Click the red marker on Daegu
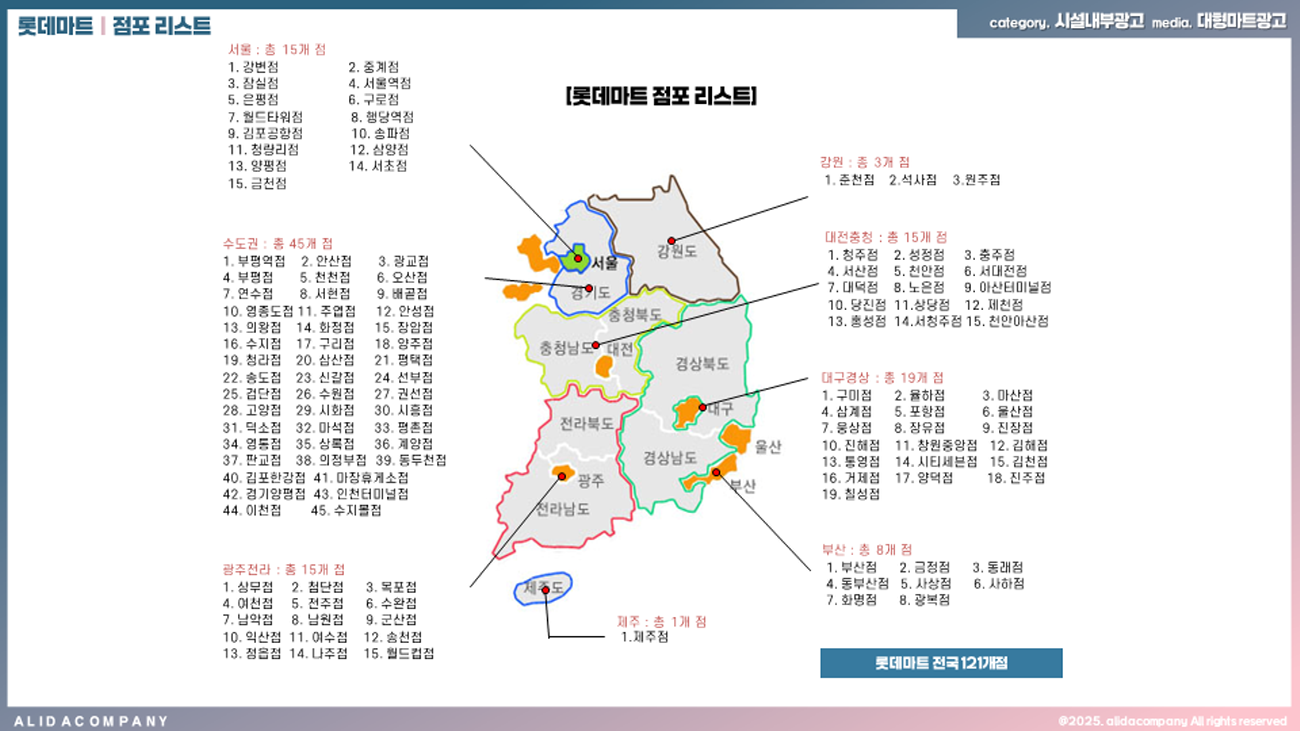The width and height of the screenshot is (1300, 731). pos(703,407)
